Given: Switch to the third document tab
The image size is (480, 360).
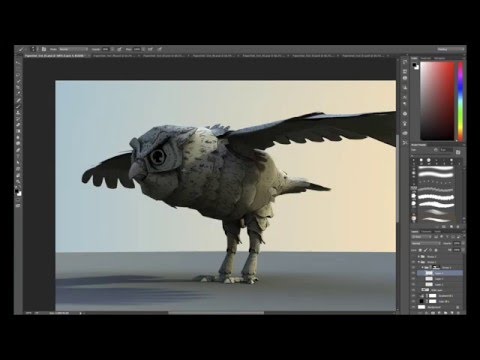Looking at the screenshot, I should [x=164, y=56].
